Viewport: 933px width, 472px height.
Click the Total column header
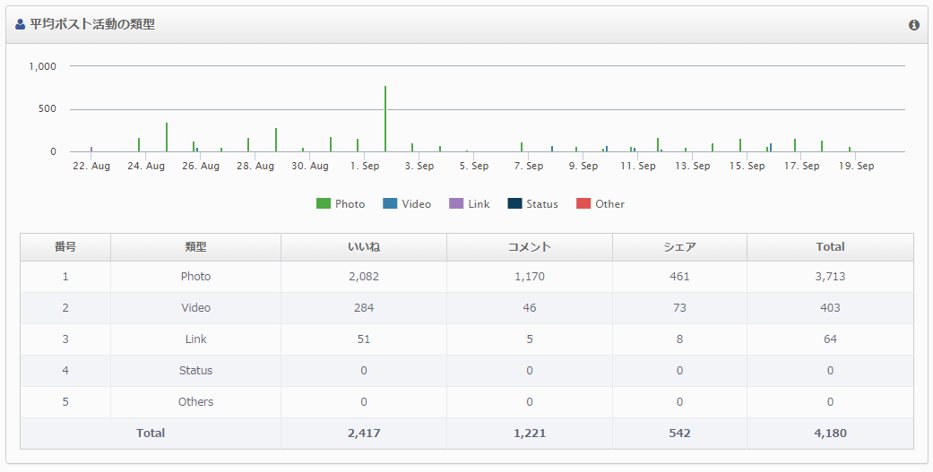click(x=829, y=247)
